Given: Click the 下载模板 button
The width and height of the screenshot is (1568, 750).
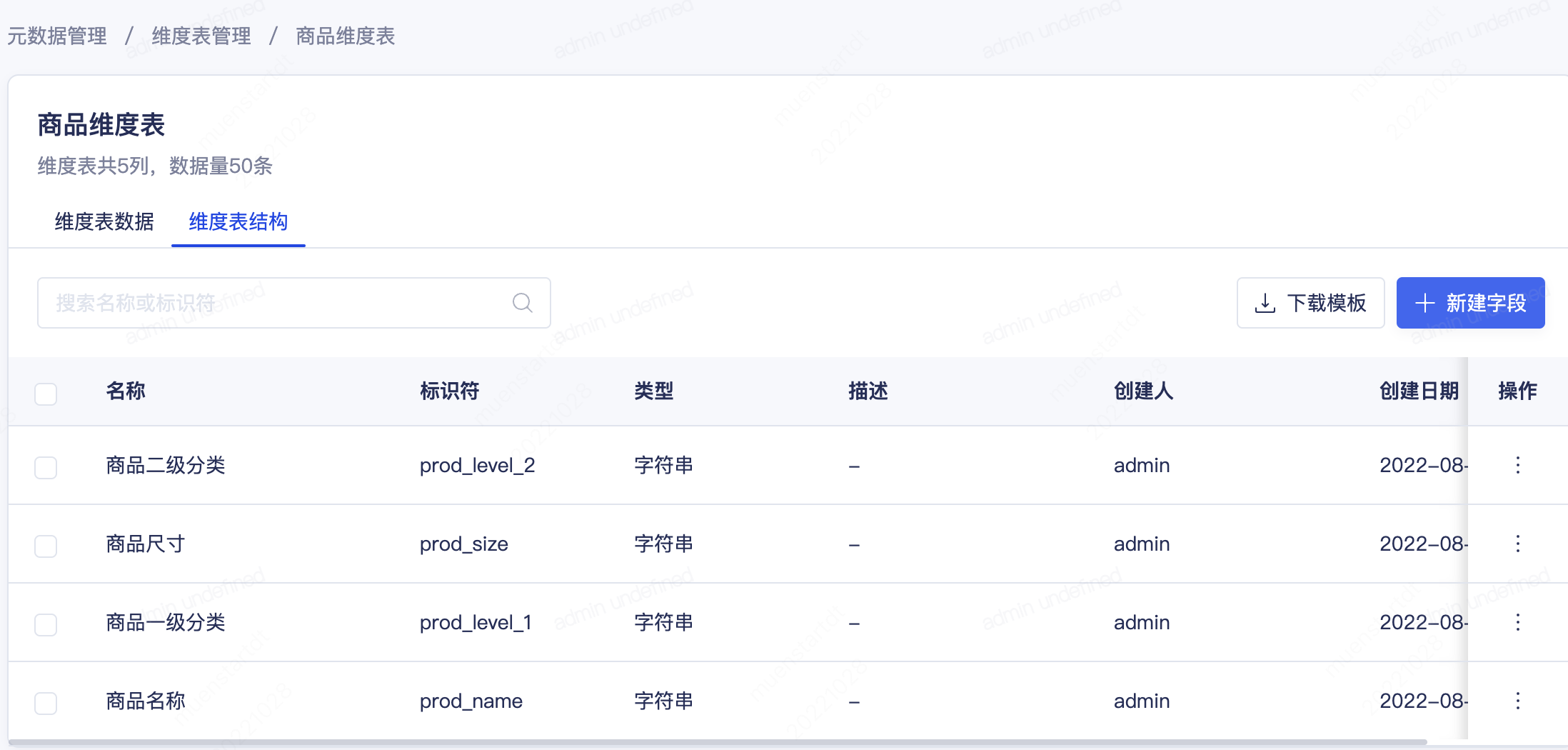Looking at the screenshot, I should (x=1310, y=303).
